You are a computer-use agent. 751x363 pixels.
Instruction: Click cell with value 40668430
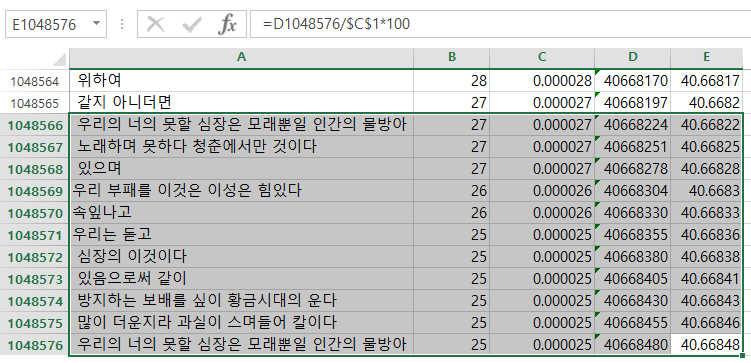(x=633, y=301)
